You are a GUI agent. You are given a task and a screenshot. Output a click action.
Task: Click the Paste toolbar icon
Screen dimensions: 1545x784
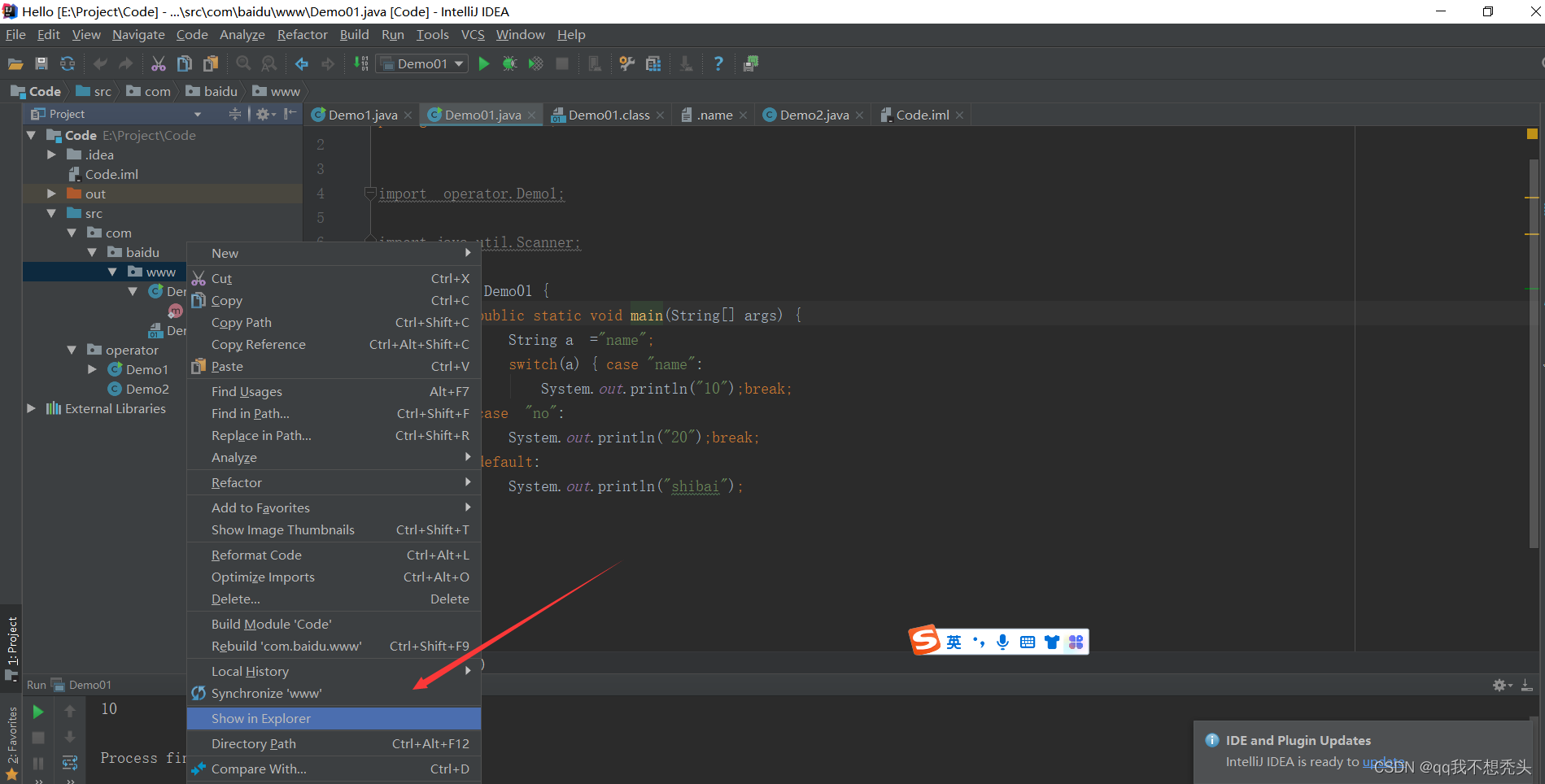(x=211, y=63)
